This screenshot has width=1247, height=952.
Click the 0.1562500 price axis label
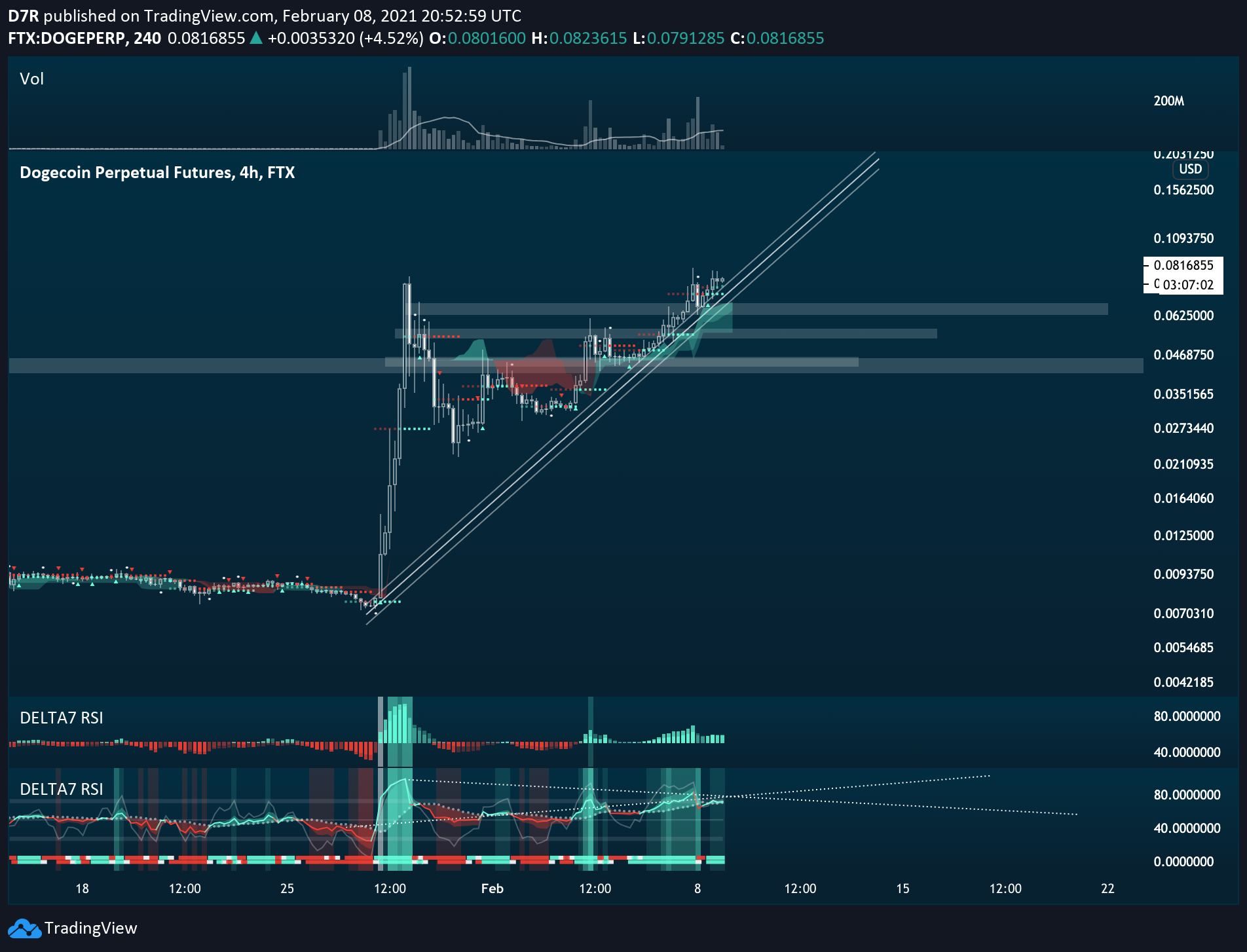pyautogui.click(x=1183, y=190)
